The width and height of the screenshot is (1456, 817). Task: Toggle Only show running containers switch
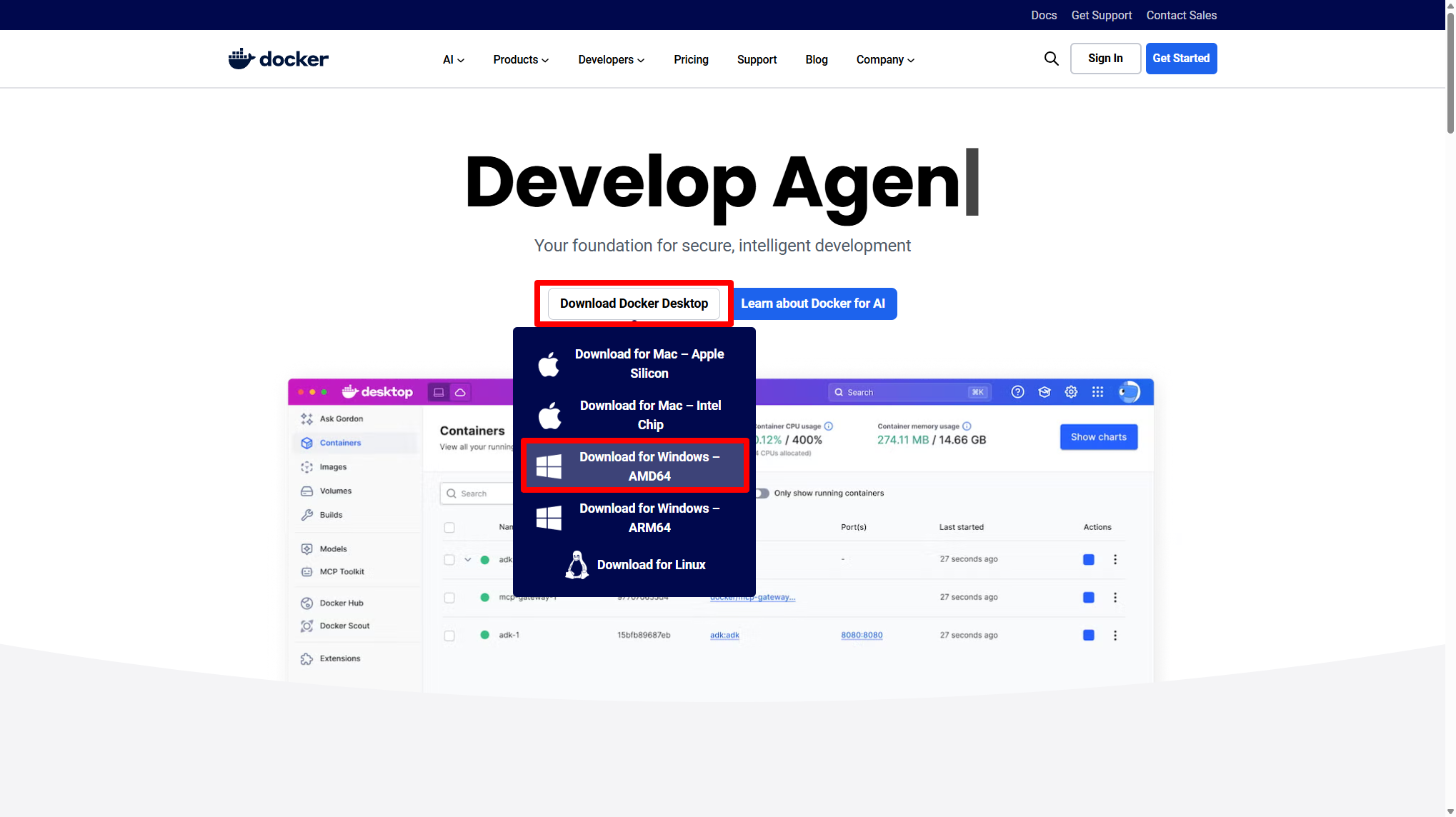coord(762,493)
